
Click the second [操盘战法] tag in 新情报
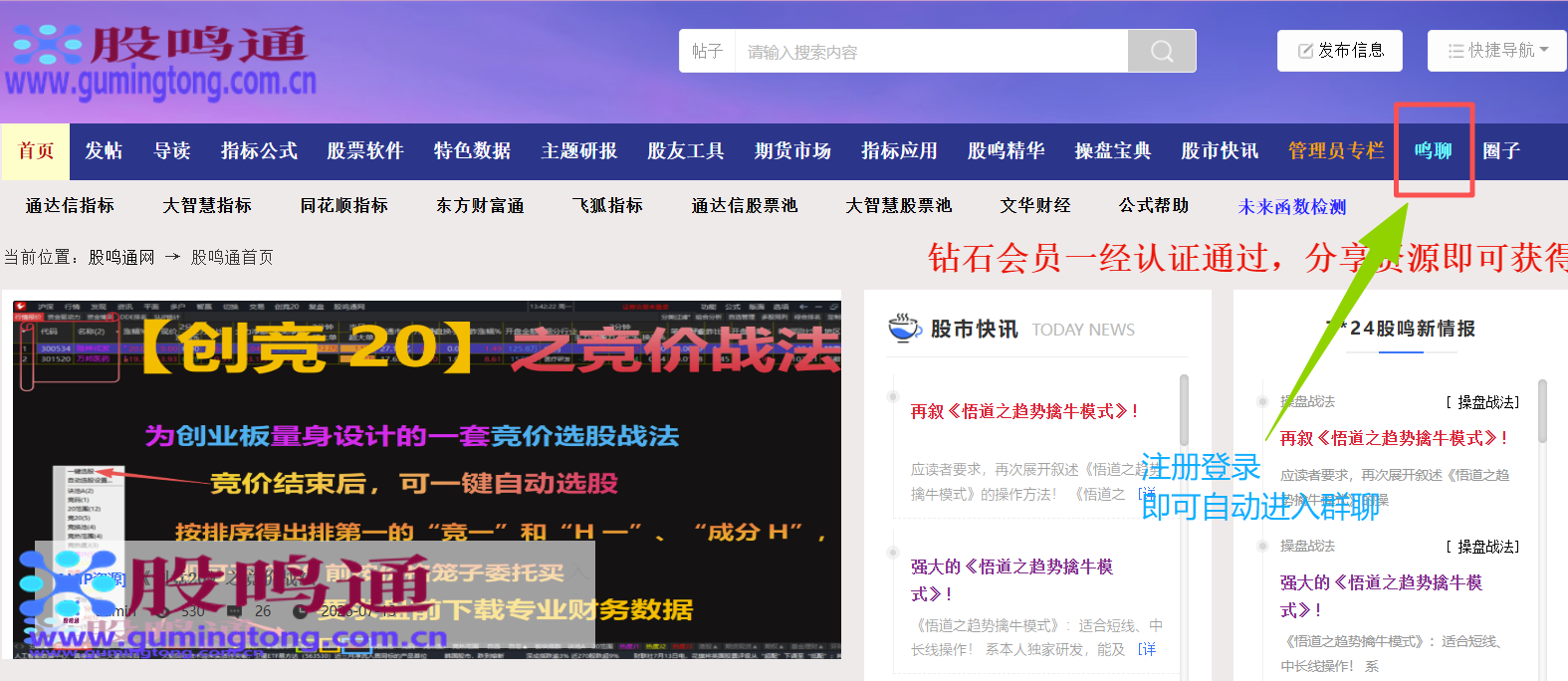click(1482, 547)
